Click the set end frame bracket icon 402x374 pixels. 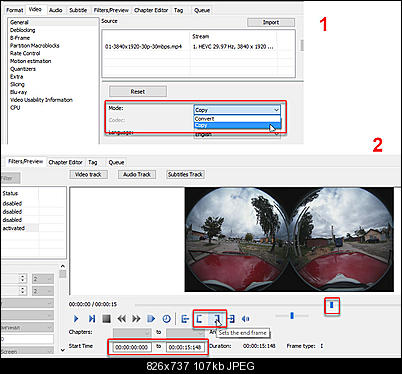(217, 319)
